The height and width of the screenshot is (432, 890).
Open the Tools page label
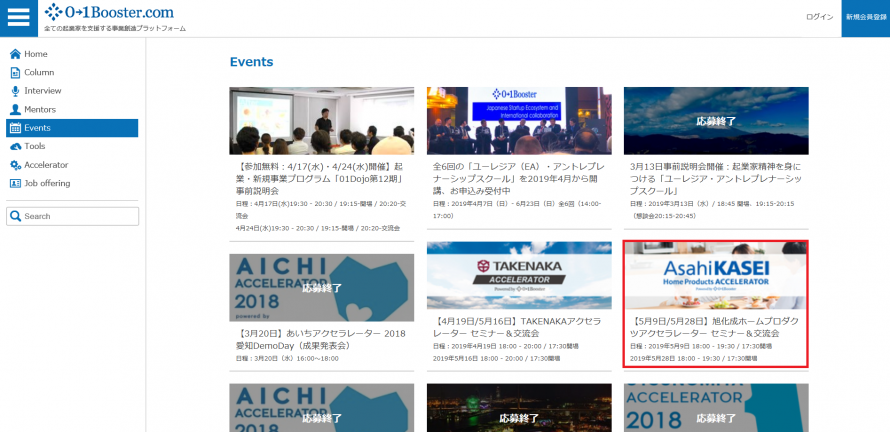click(35, 146)
